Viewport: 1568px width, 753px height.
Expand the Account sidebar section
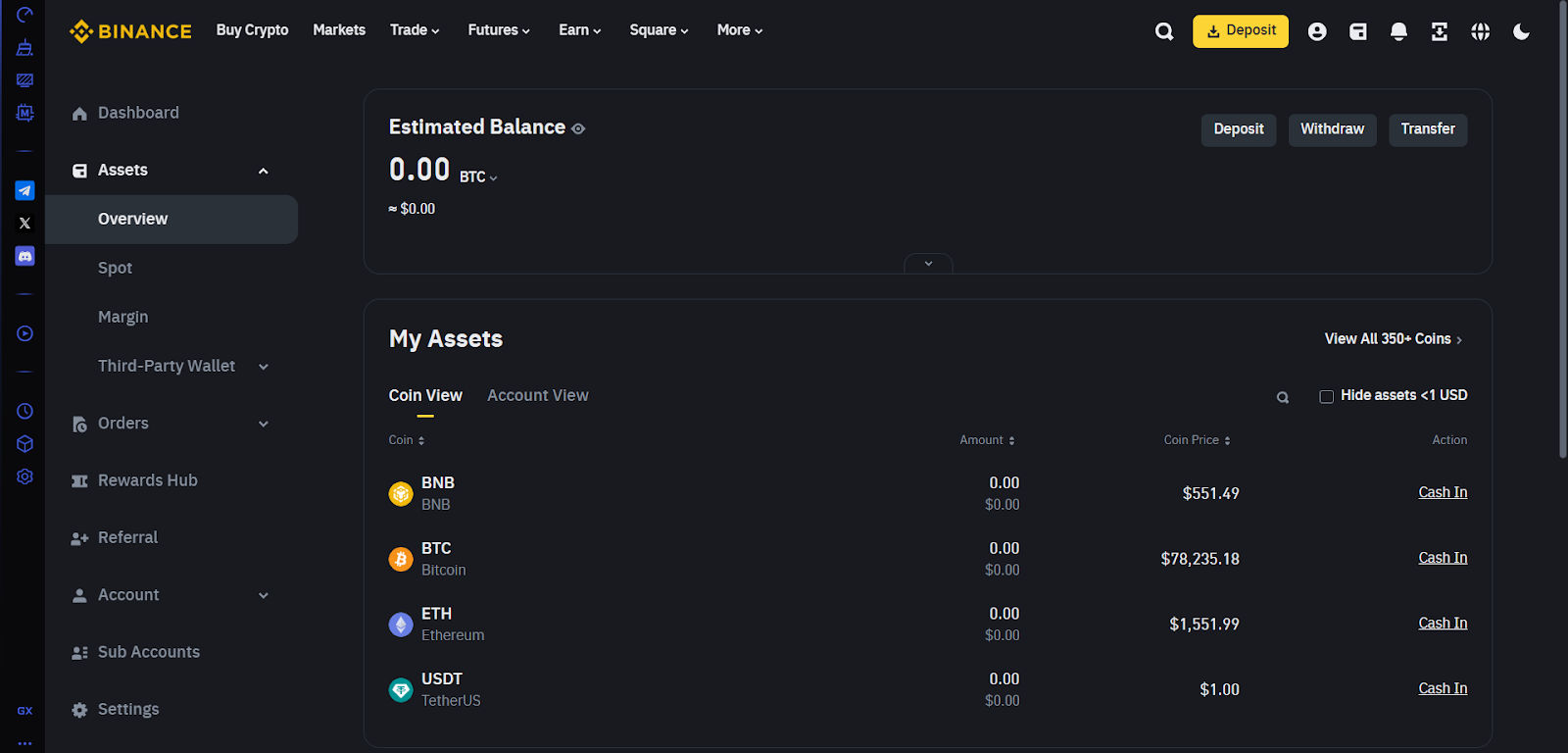(x=263, y=595)
